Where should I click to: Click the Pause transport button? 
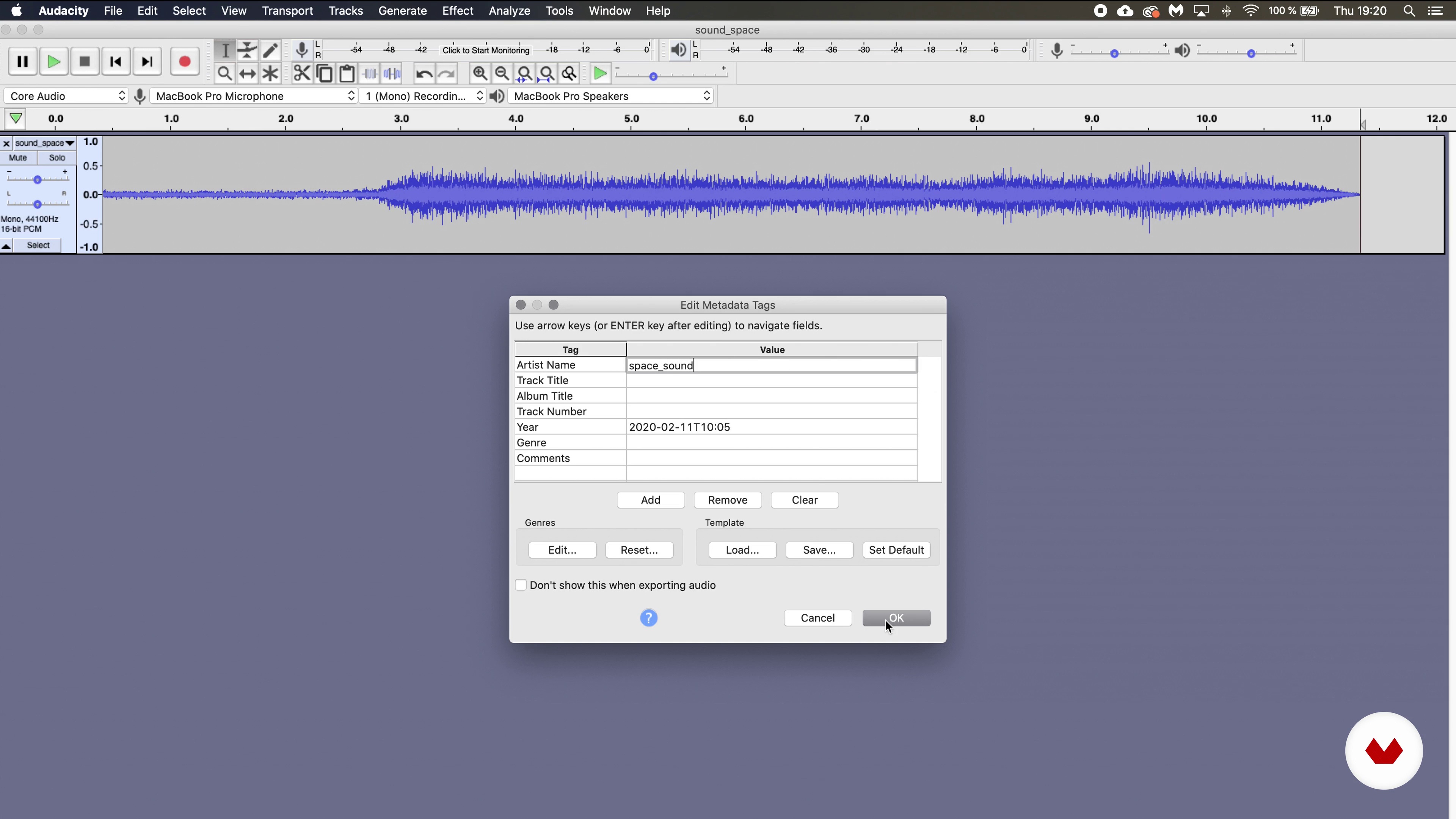pyautogui.click(x=23, y=61)
